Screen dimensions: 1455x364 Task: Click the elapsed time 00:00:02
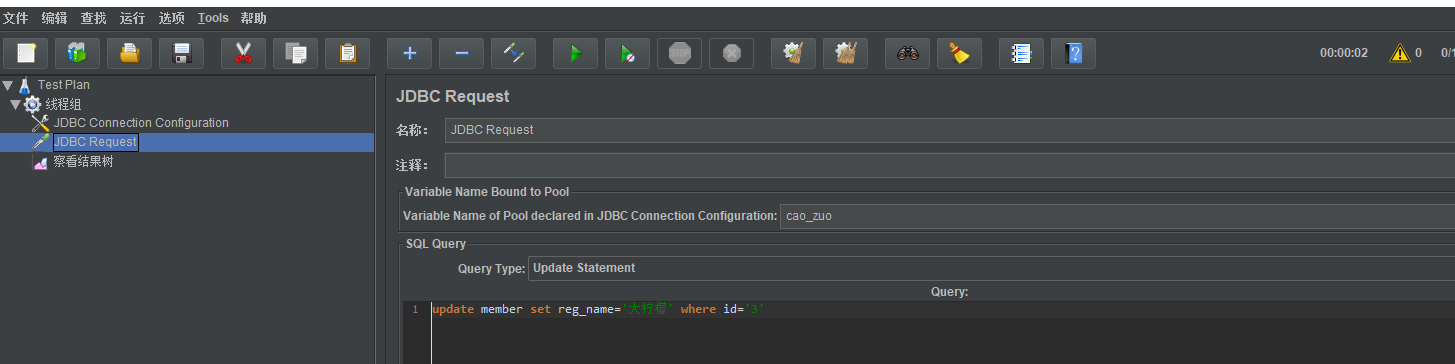tap(1344, 53)
